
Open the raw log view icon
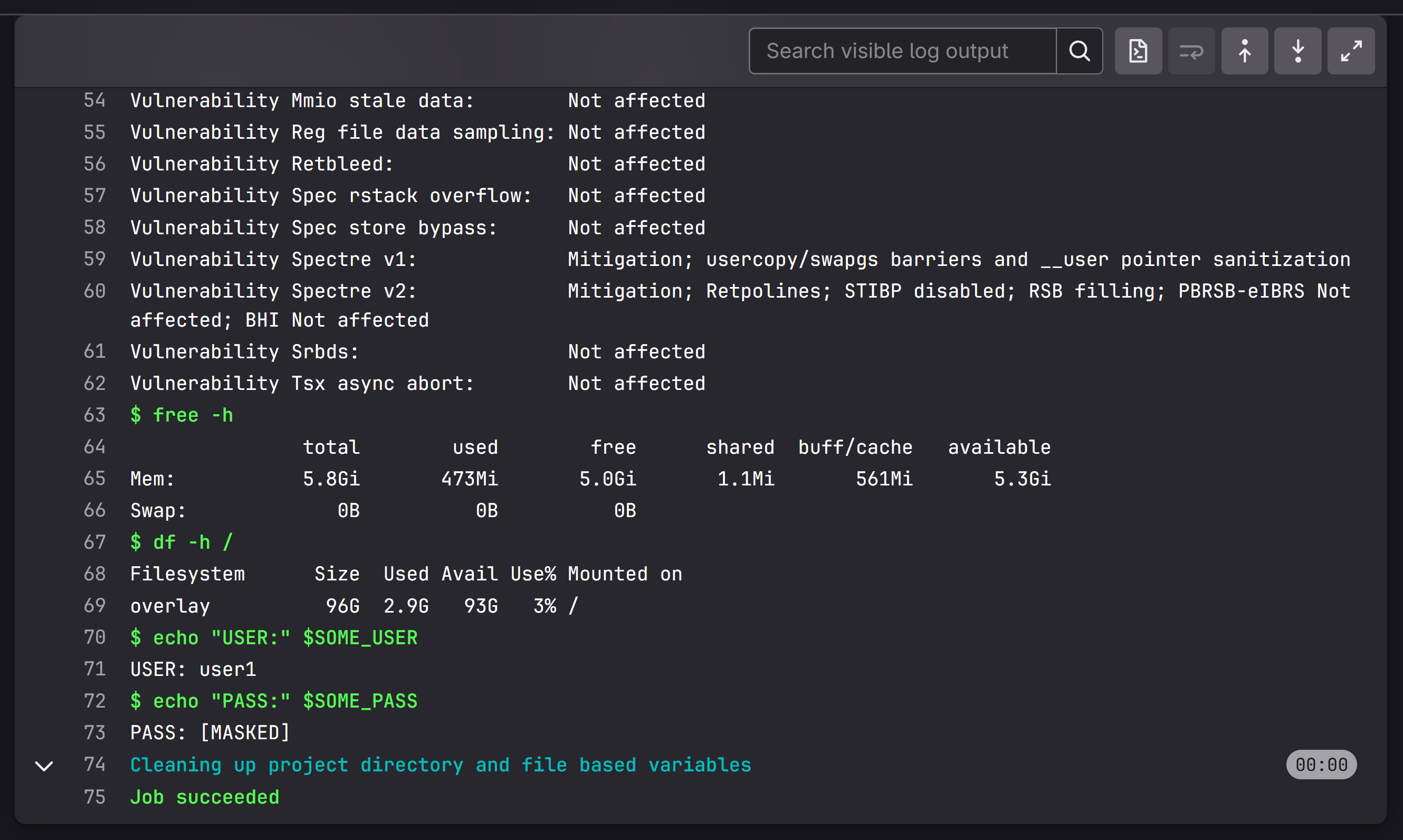tap(1138, 51)
